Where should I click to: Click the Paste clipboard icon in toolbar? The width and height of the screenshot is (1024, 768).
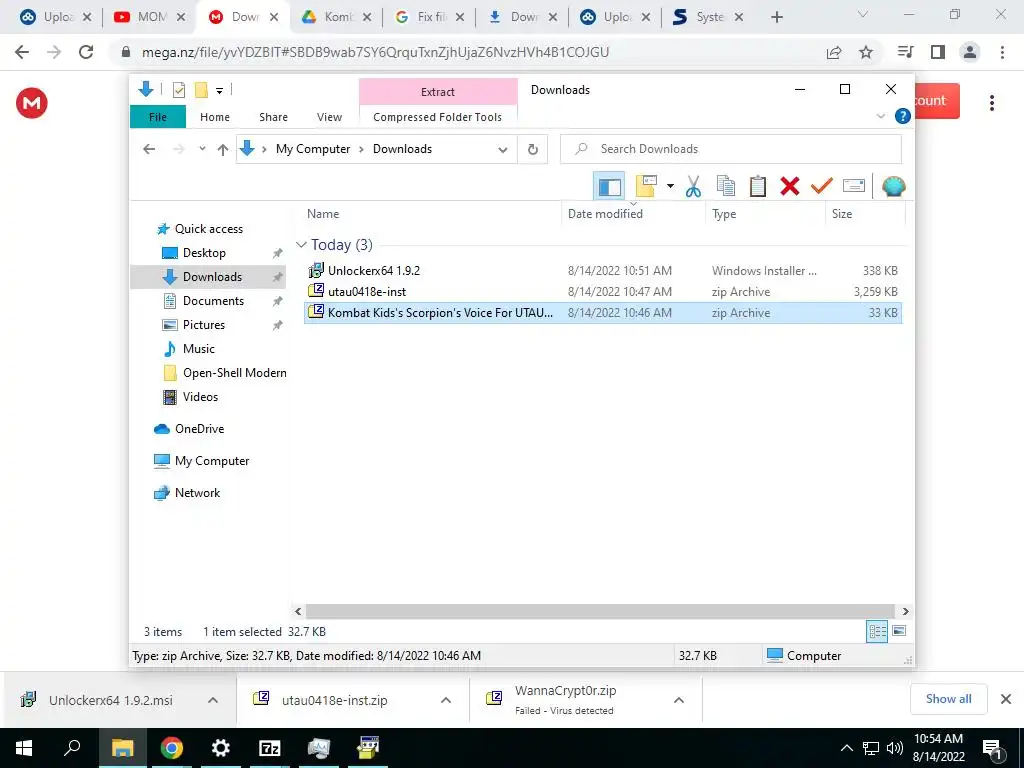758,187
